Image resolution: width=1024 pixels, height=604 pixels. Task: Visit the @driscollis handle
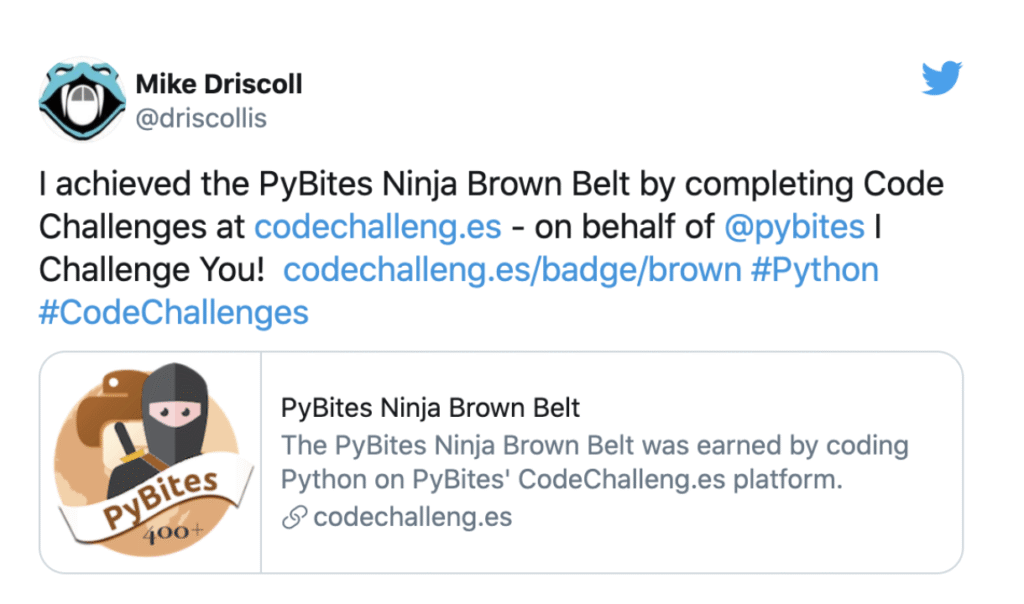[200, 118]
